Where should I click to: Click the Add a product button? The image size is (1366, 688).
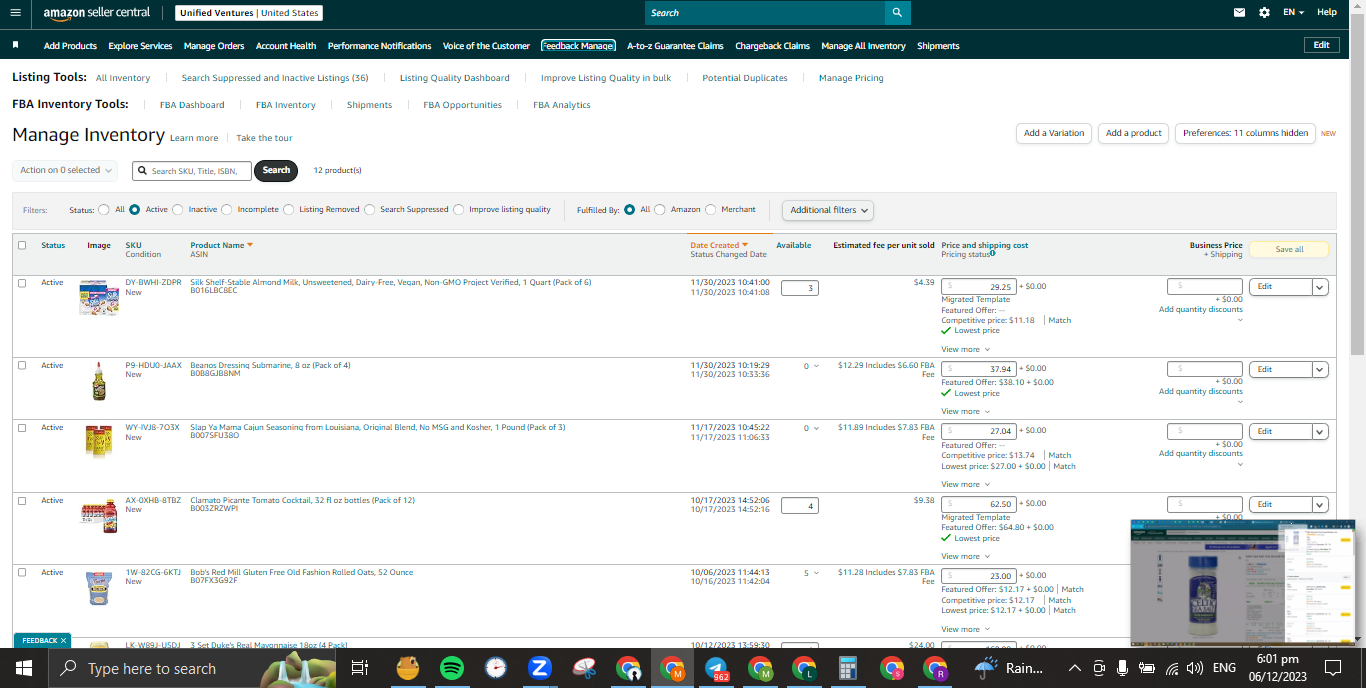click(x=1134, y=133)
